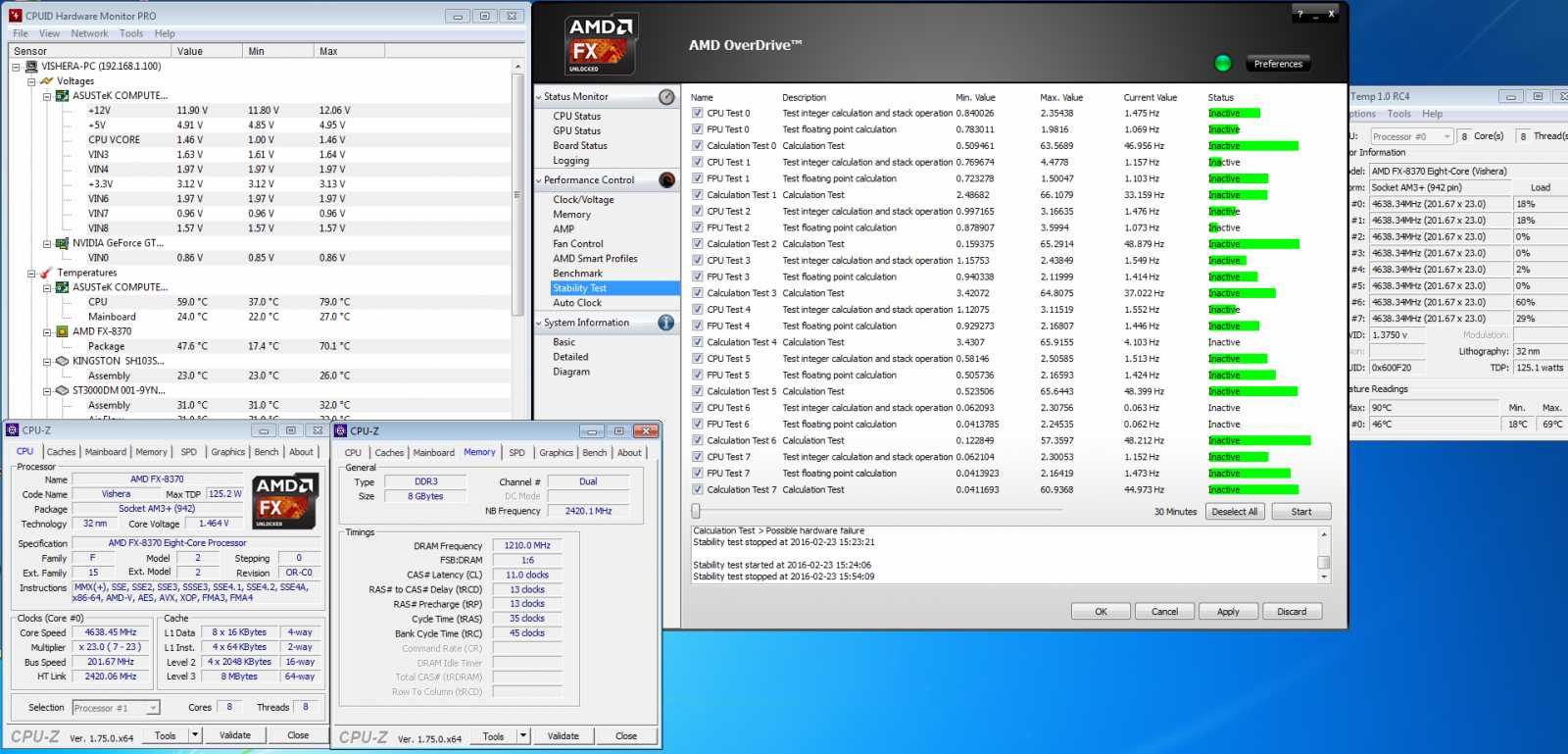Click the stability log scrollbar

(1324, 556)
